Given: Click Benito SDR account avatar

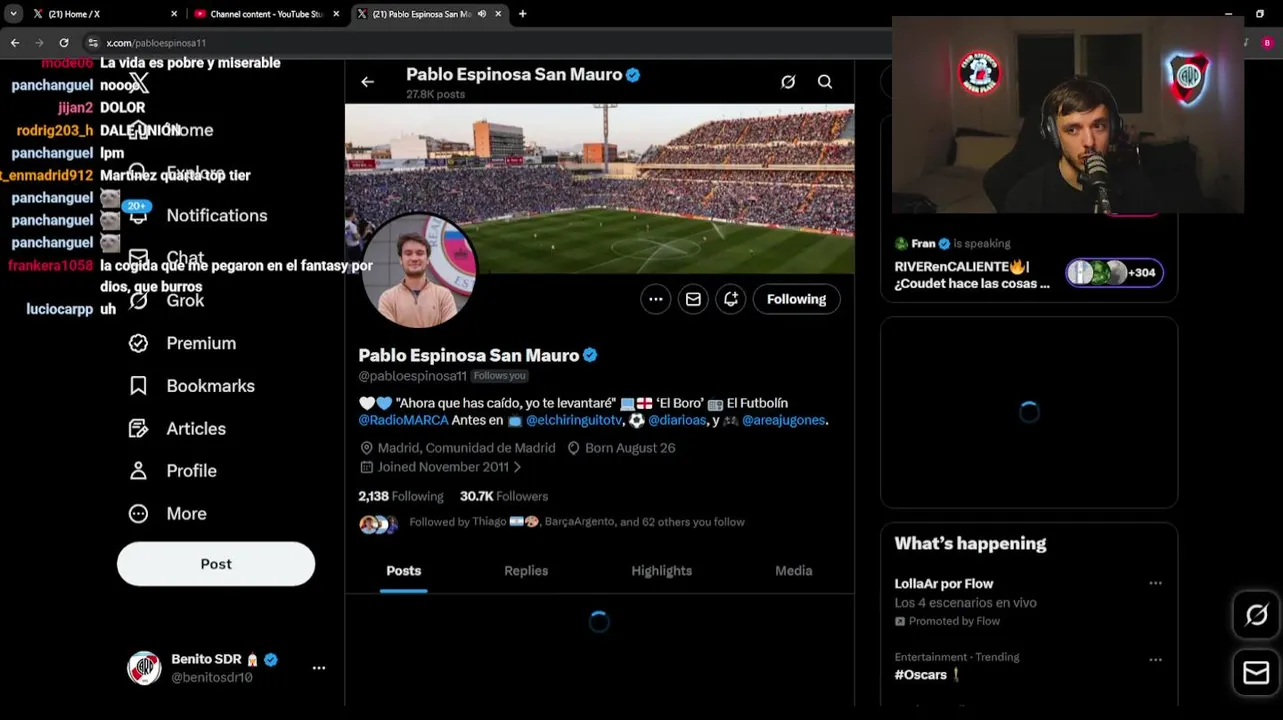Looking at the screenshot, I should pyautogui.click(x=144, y=668).
